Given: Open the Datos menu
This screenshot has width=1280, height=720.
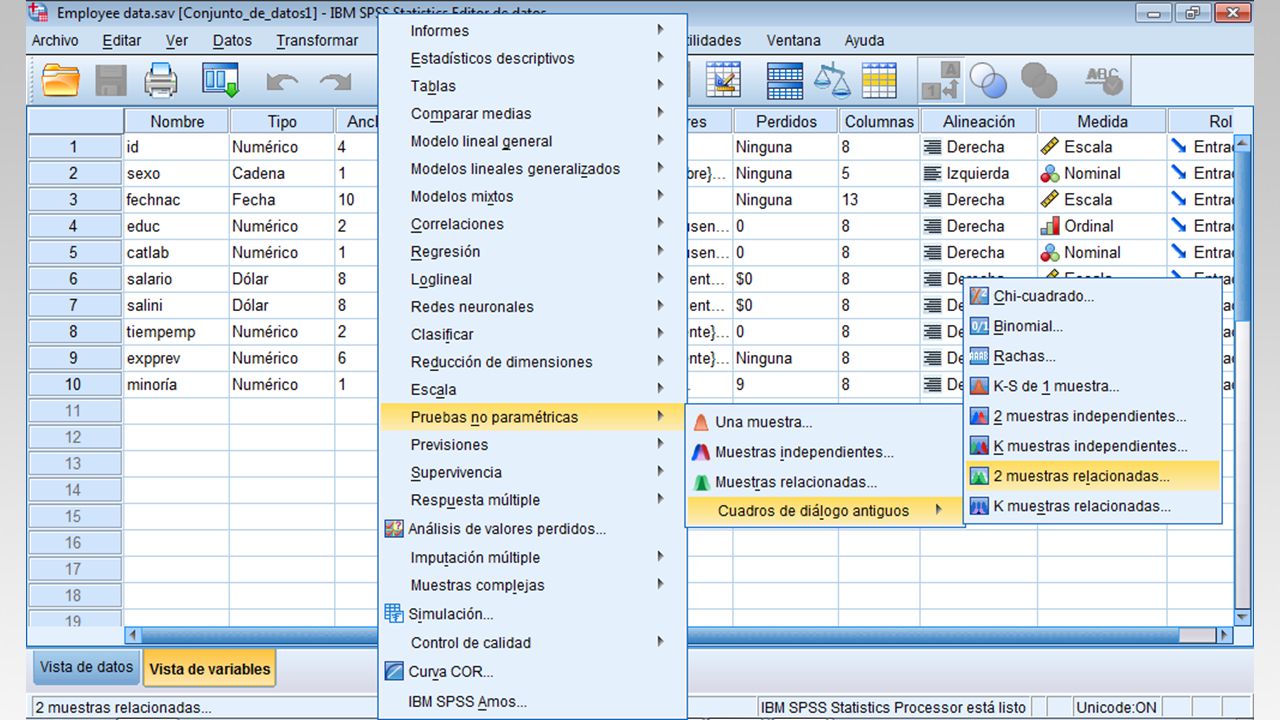Looking at the screenshot, I should [232, 41].
